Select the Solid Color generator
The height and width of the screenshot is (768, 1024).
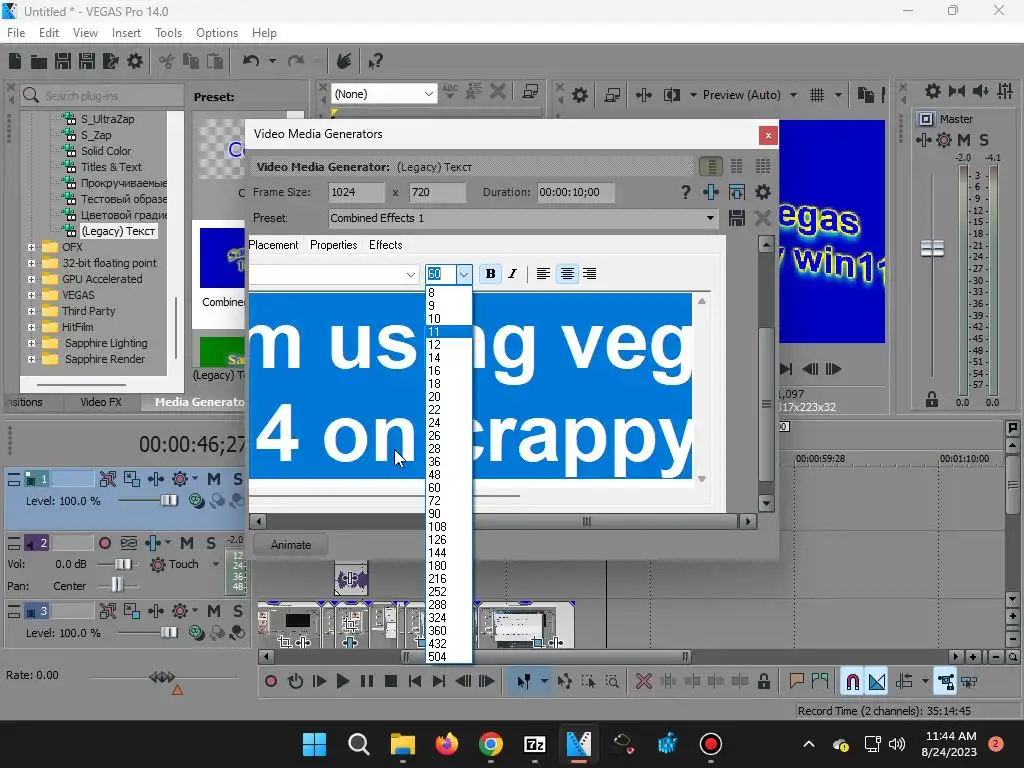pos(106,151)
